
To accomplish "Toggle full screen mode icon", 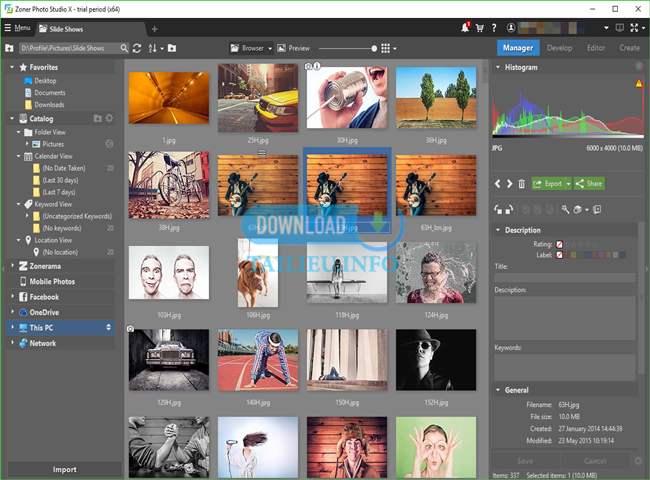I will point(634,28).
